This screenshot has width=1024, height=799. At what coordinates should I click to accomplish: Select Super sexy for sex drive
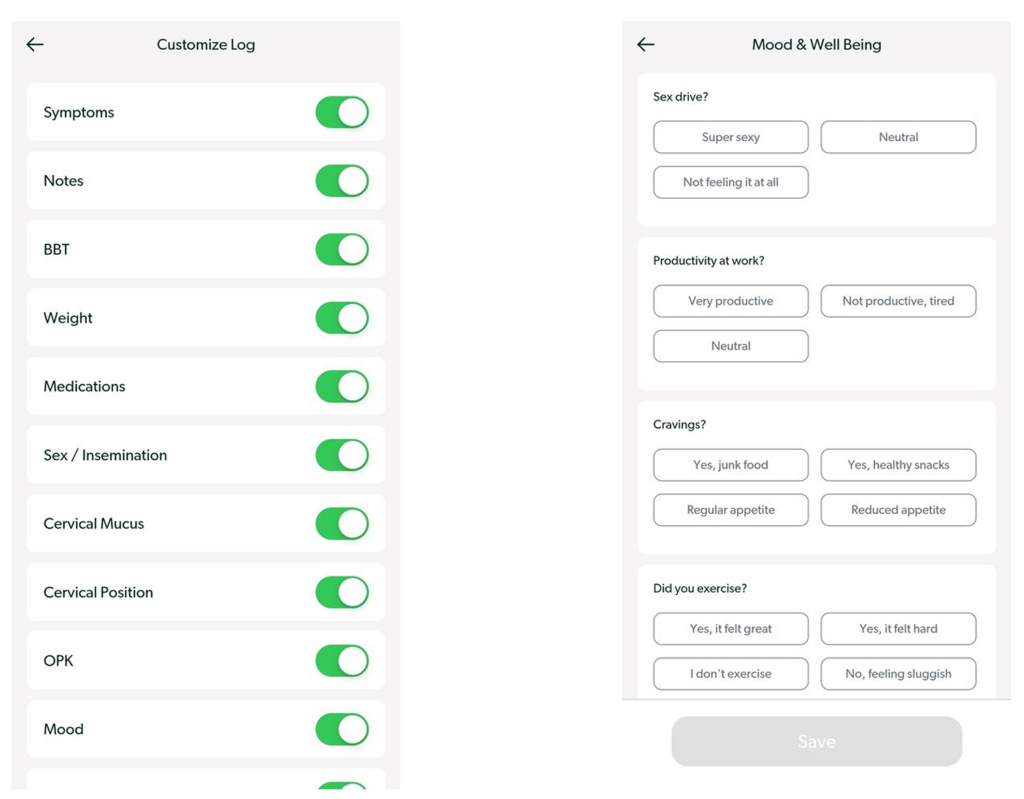731,137
